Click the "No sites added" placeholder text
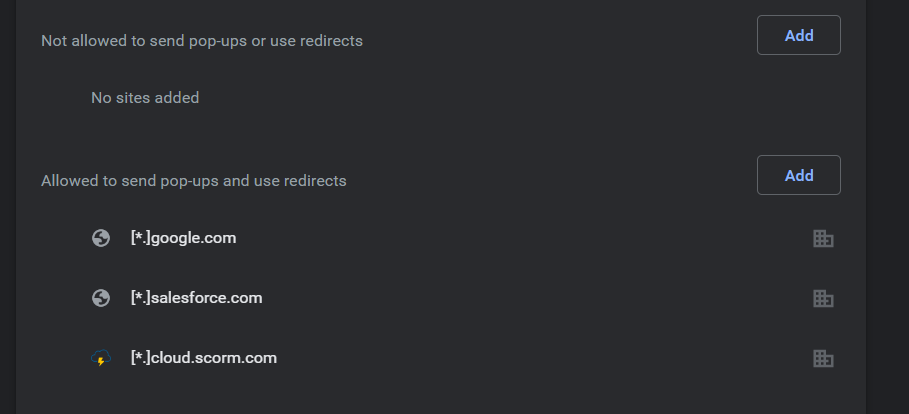909x414 pixels. coord(145,98)
